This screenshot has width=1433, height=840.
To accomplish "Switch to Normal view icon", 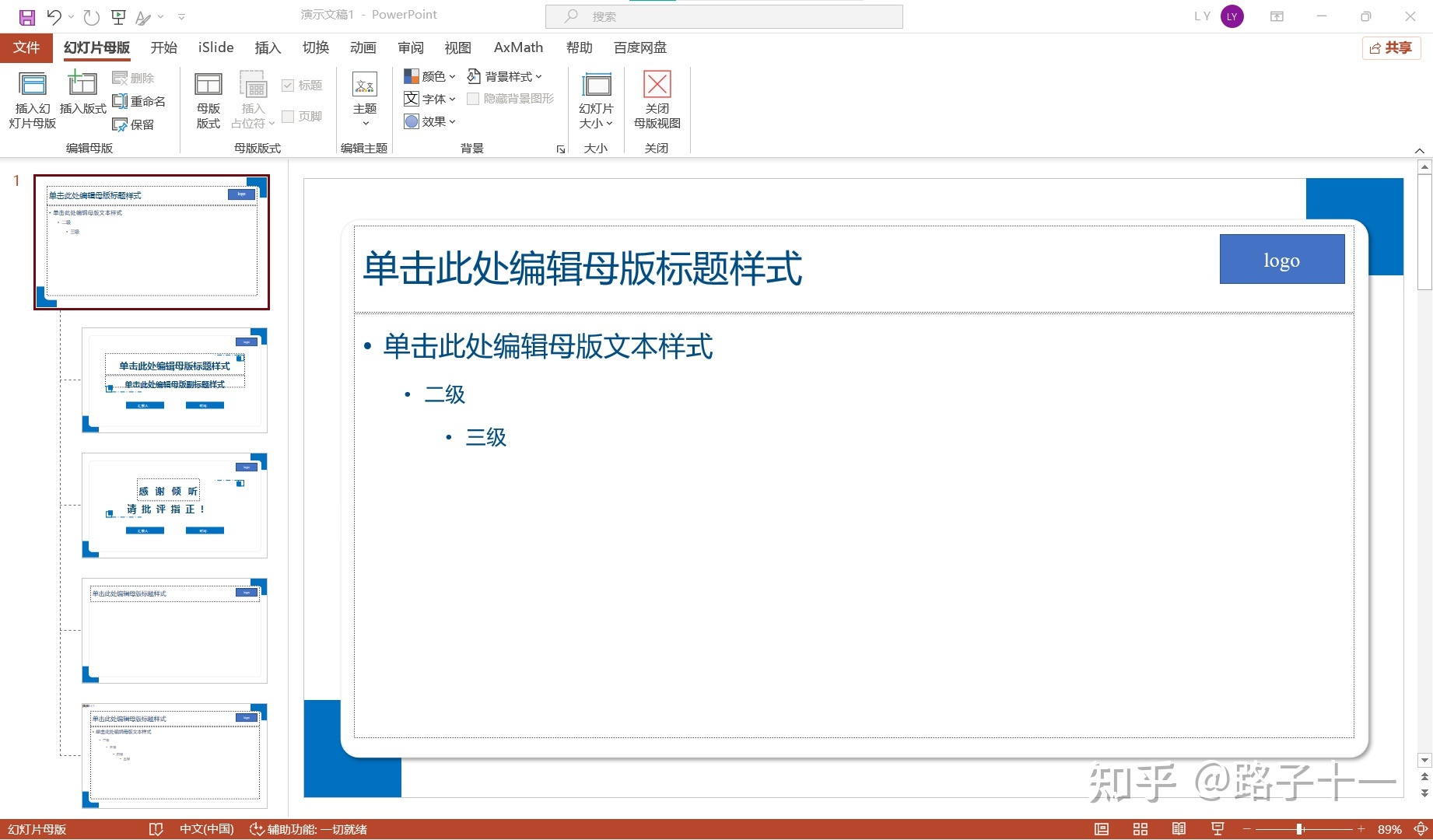I will point(1102,829).
